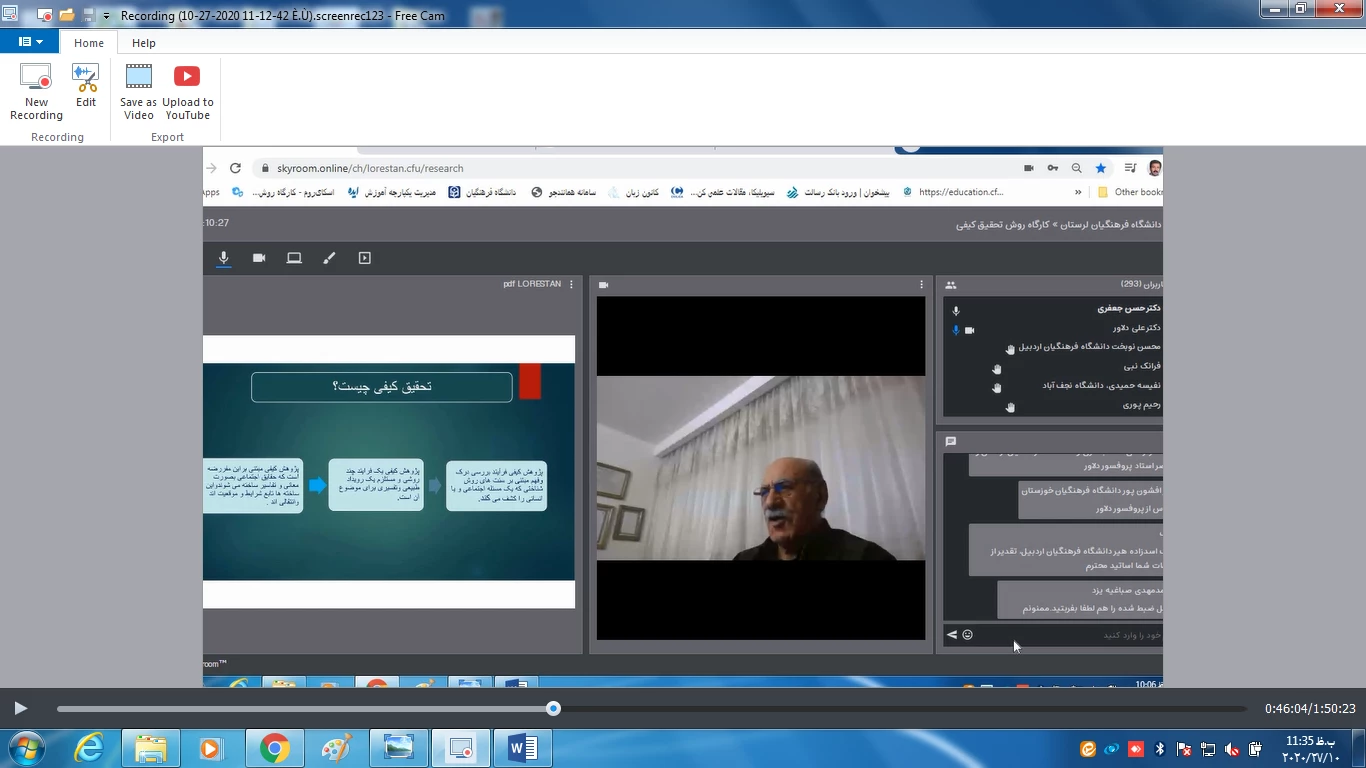Click the recorded video preview area
The height and width of the screenshot is (768, 1366).
click(682, 416)
